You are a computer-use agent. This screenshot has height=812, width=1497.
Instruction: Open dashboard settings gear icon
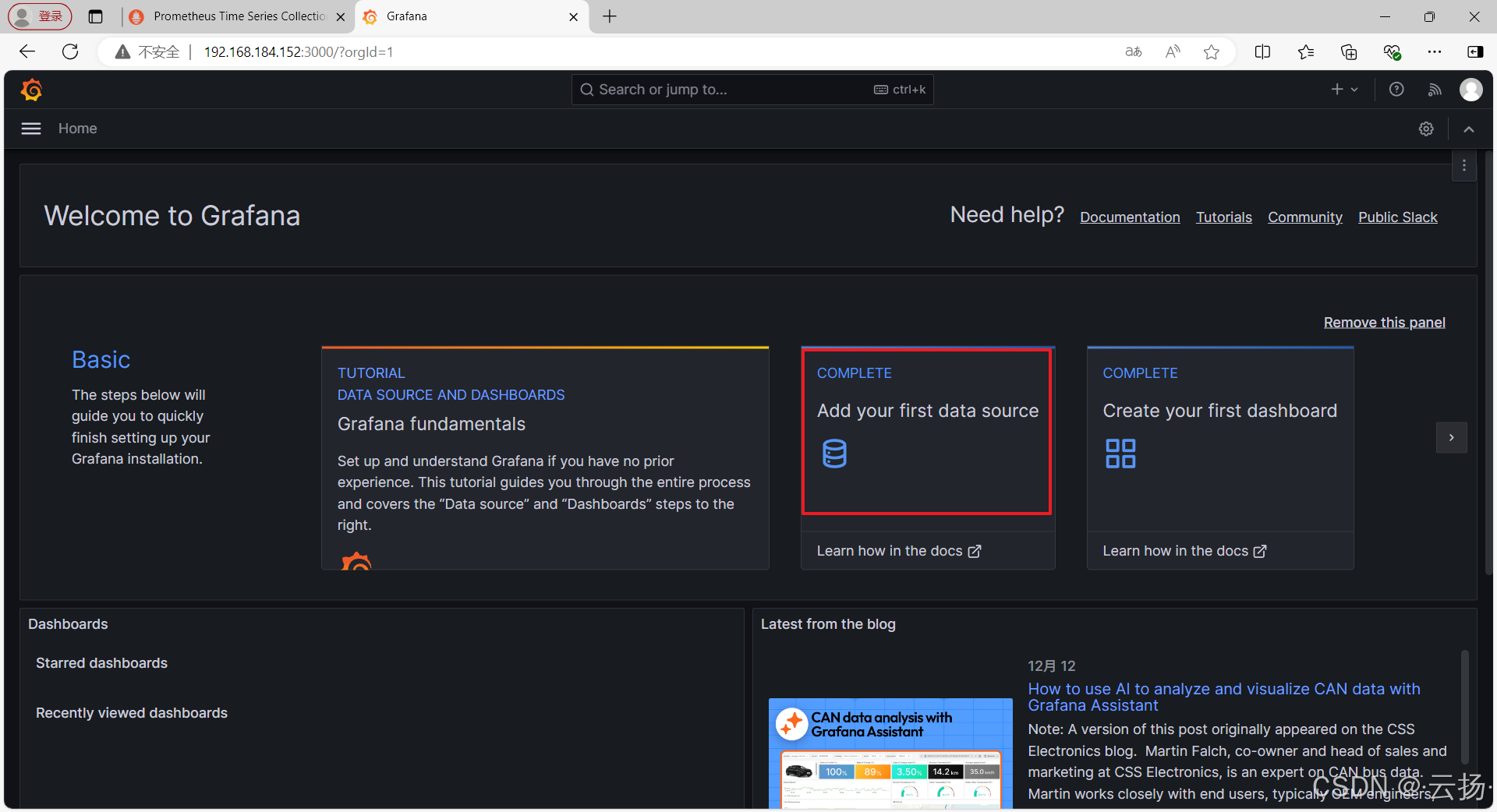tap(1426, 129)
